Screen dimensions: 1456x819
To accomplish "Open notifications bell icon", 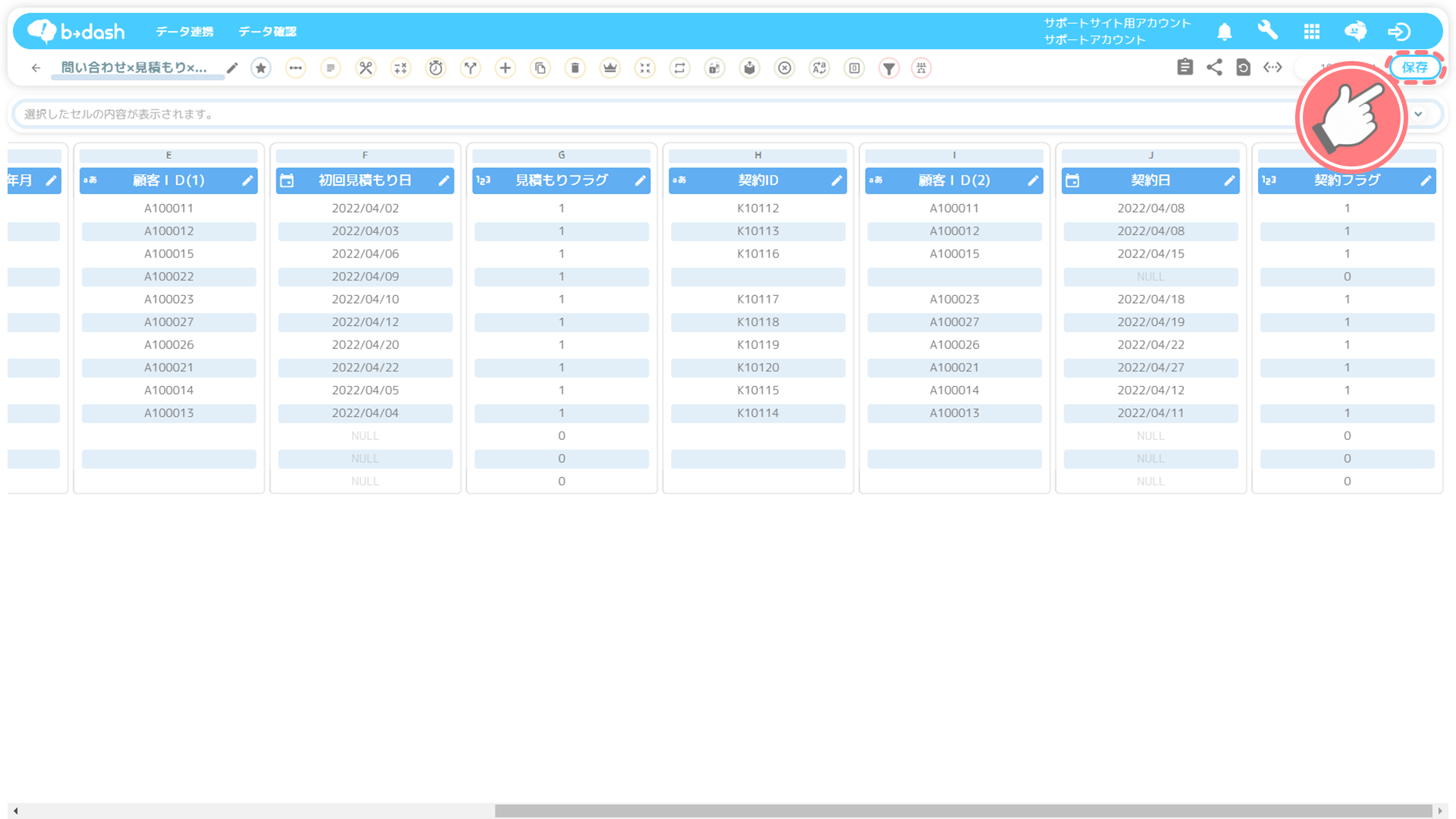I will (x=1225, y=32).
